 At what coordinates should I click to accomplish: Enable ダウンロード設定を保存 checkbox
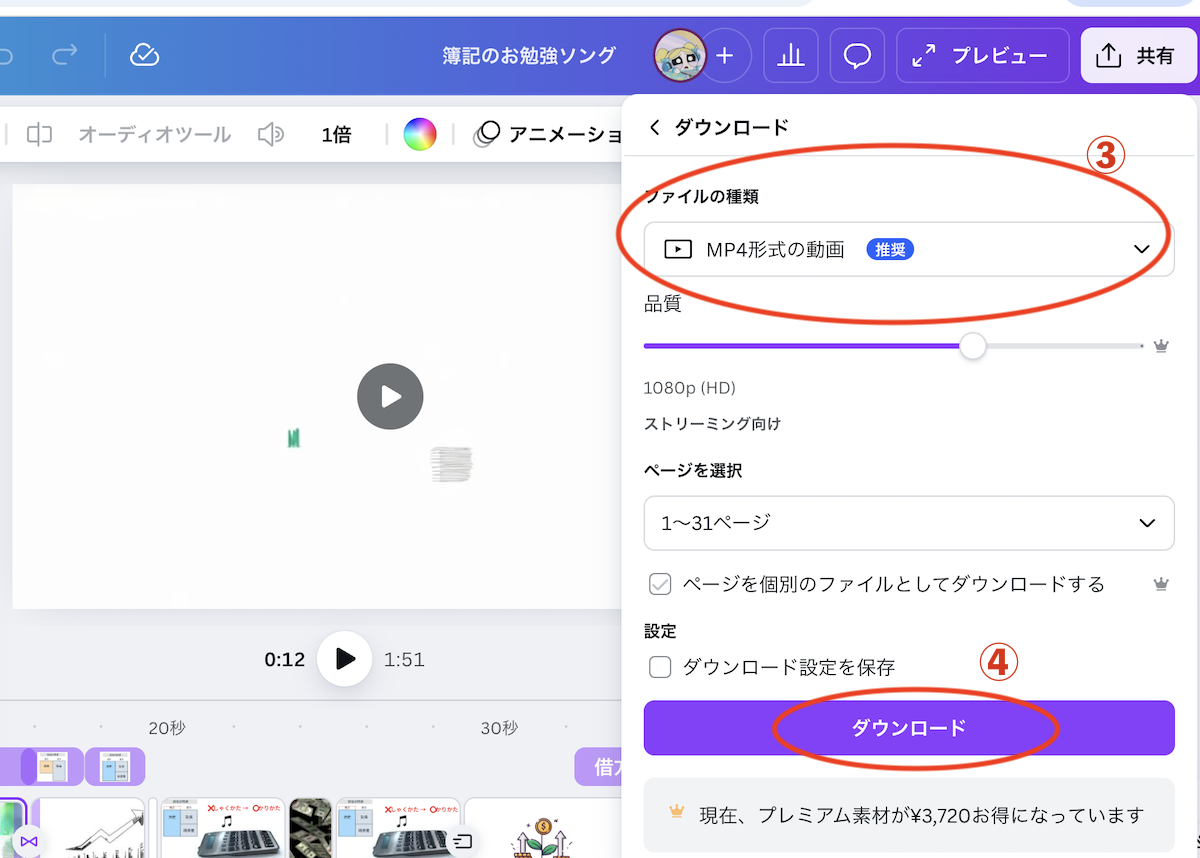click(660, 667)
